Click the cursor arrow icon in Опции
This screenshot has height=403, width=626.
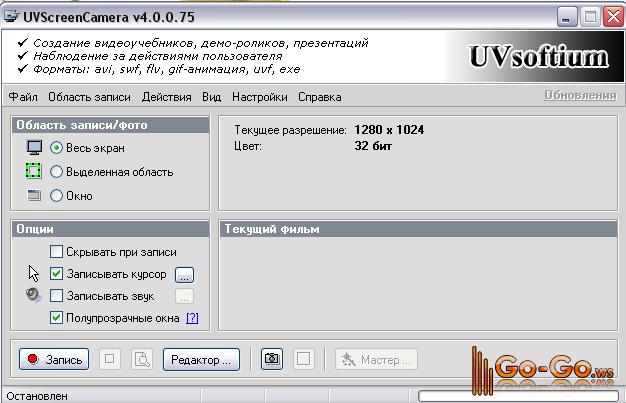coord(34,274)
